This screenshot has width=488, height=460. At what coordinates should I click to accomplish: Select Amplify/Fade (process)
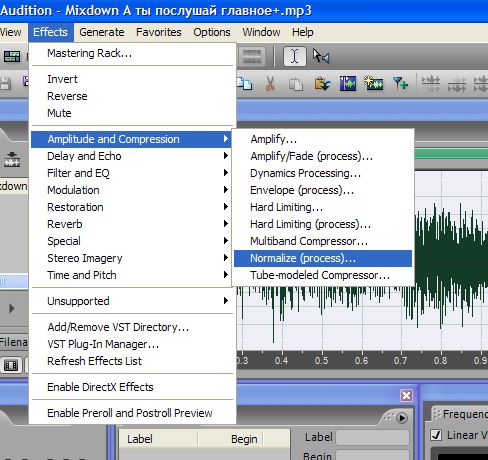pyautogui.click(x=323, y=156)
